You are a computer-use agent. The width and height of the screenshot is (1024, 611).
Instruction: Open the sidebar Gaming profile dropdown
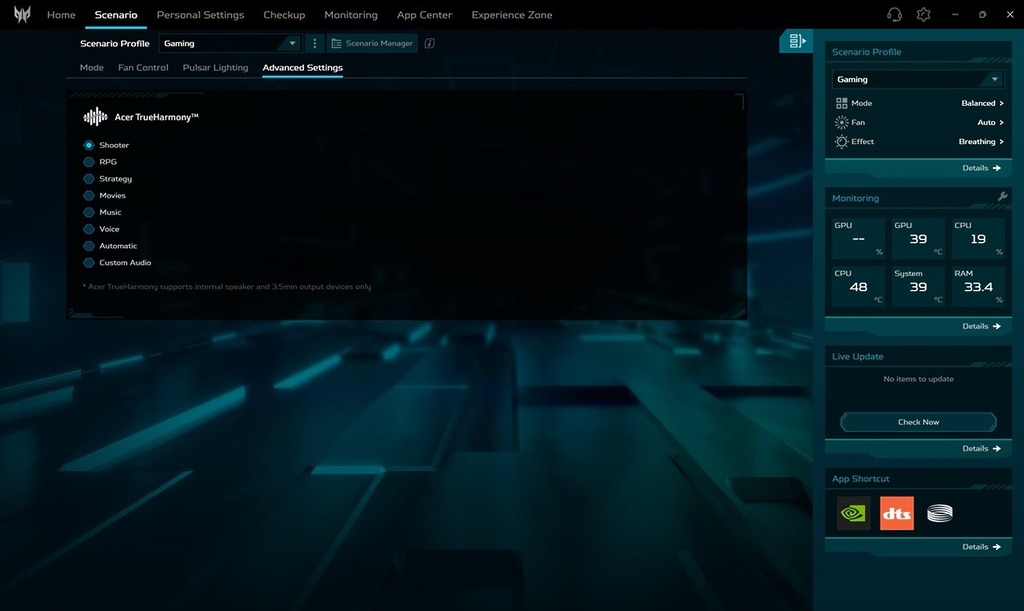point(918,79)
